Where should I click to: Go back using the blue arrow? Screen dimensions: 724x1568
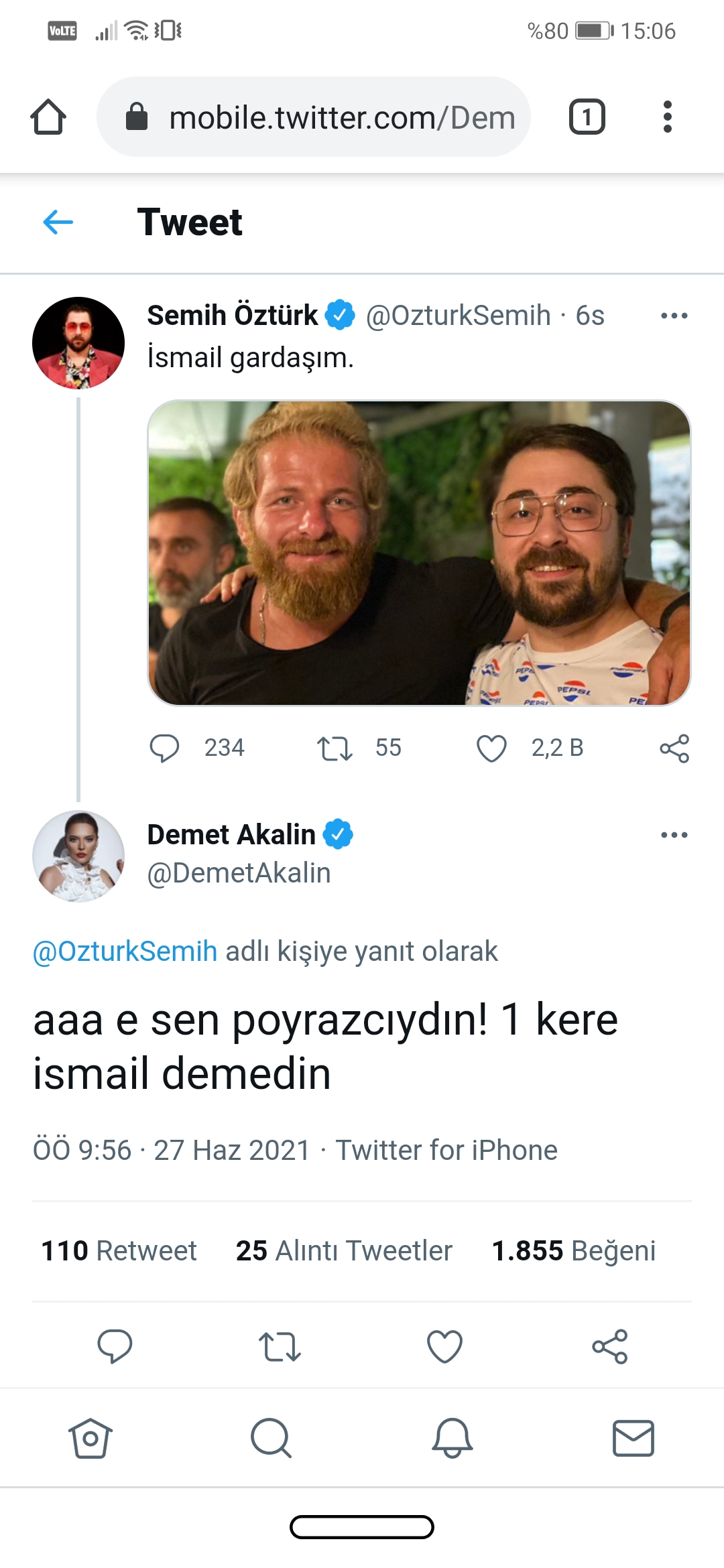[x=58, y=222]
